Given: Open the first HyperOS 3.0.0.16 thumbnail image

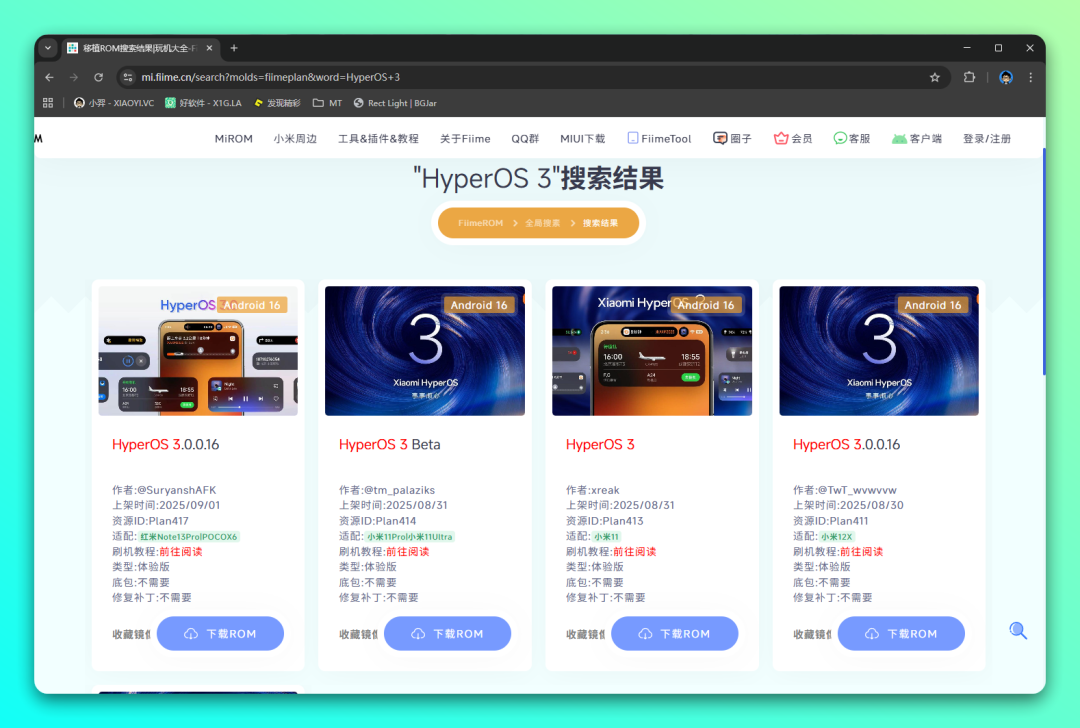Looking at the screenshot, I should click(x=198, y=351).
